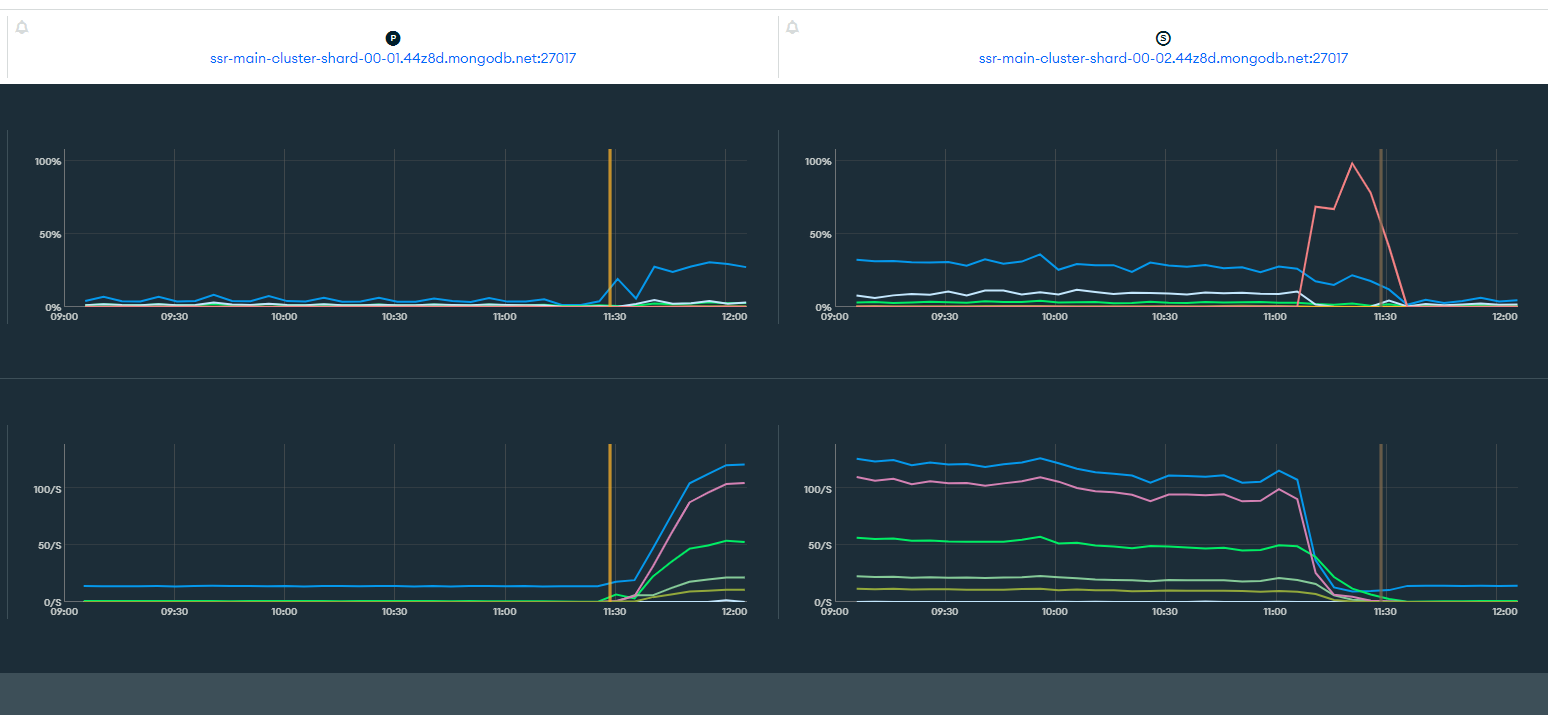The height and width of the screenshot is (715, 1560).
Task: Click 10:00 time label under primary percentage chart
Action: pyautogui.click(x=284, y=317)
